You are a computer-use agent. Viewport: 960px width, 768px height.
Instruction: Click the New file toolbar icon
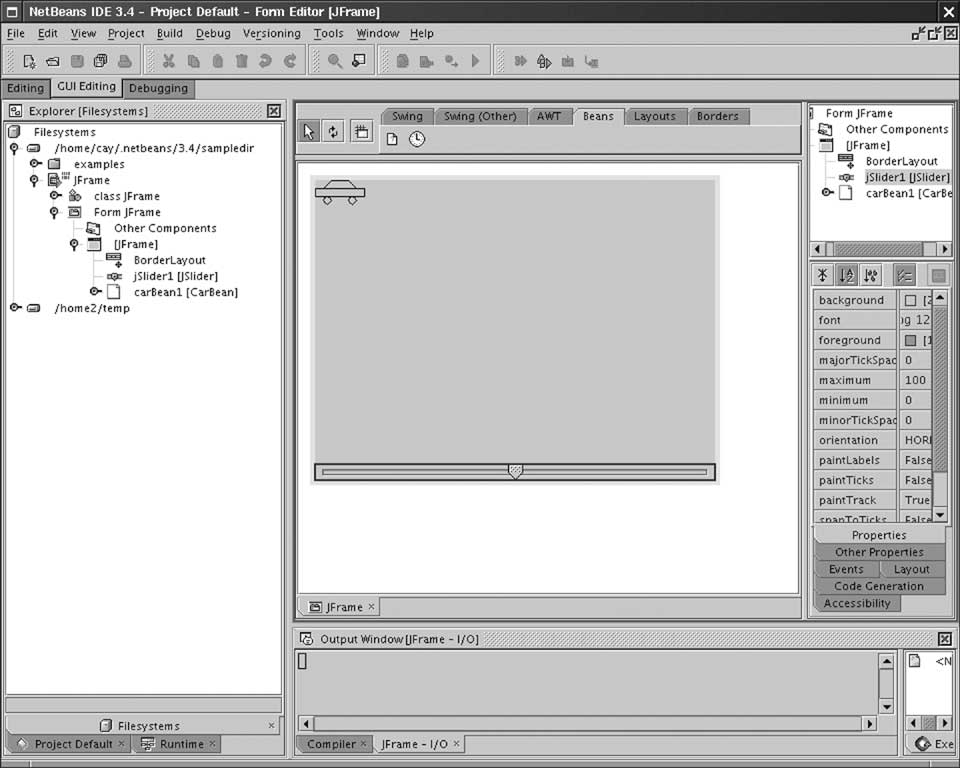click(x=29, y=61)
